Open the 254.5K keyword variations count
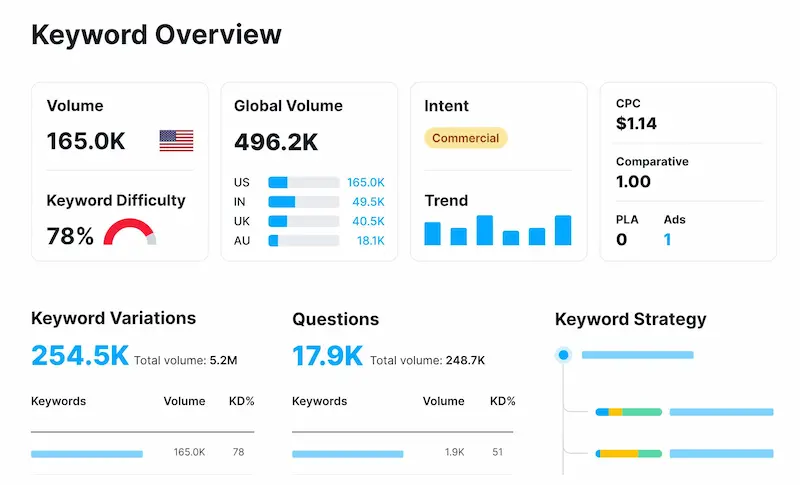The image size is (800, 485). pos(80,355)
